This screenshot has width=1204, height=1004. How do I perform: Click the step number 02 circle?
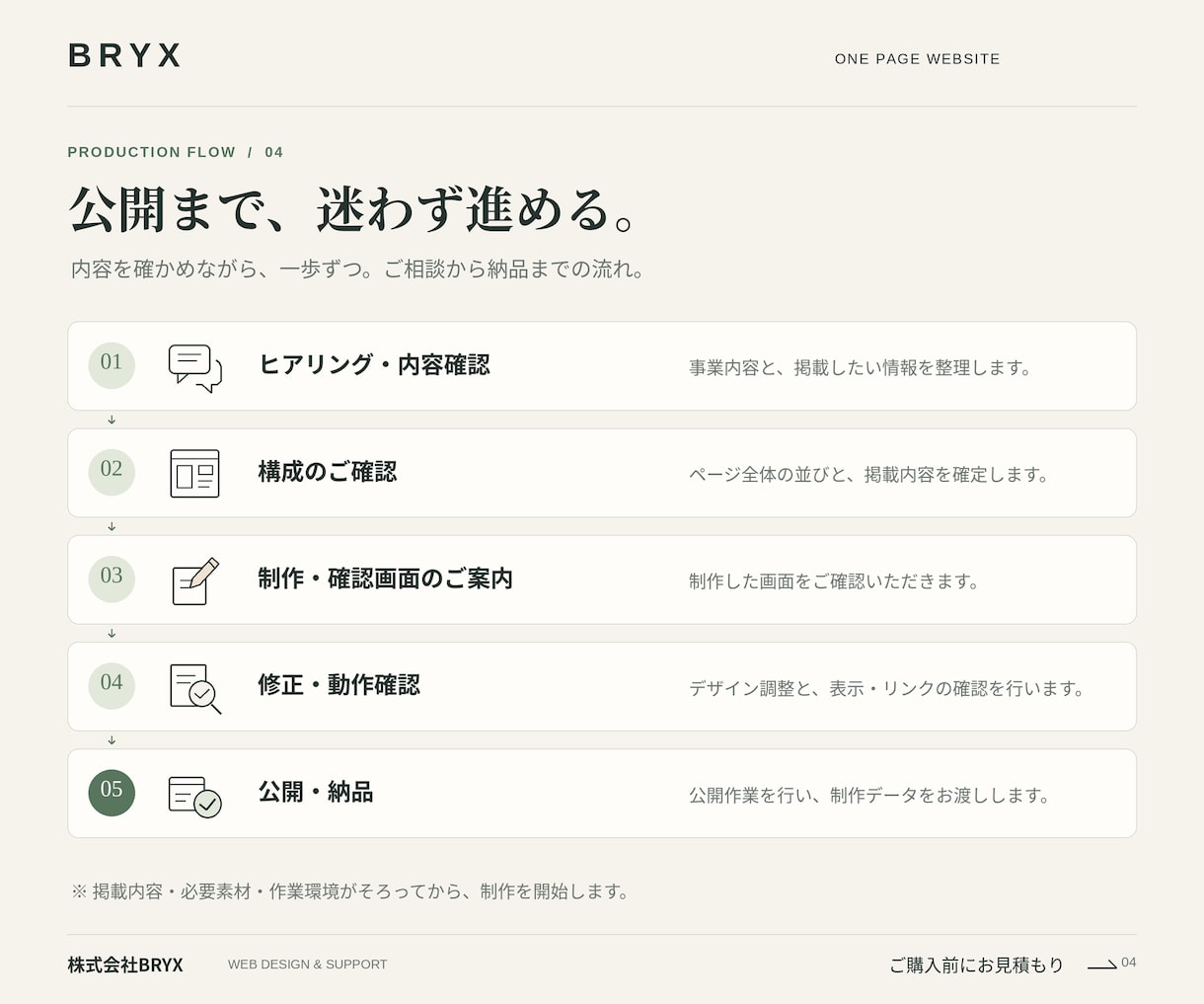click(112, 472)
